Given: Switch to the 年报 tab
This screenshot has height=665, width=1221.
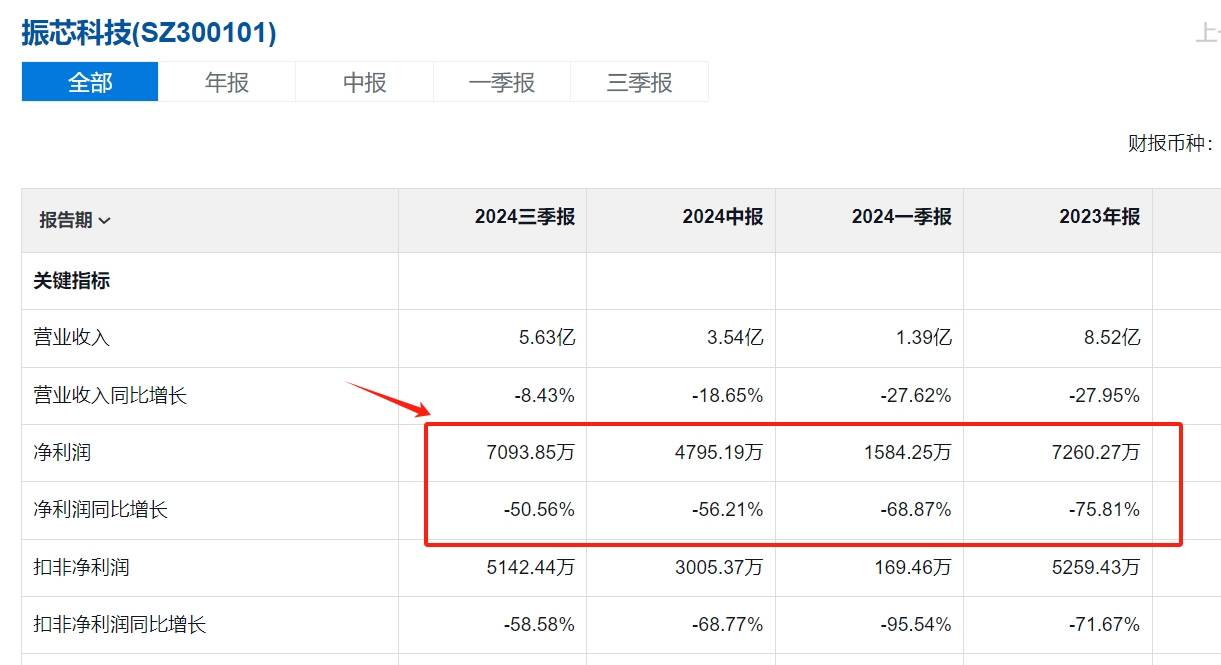Looking at the screenshot, I should pos(227,82).
